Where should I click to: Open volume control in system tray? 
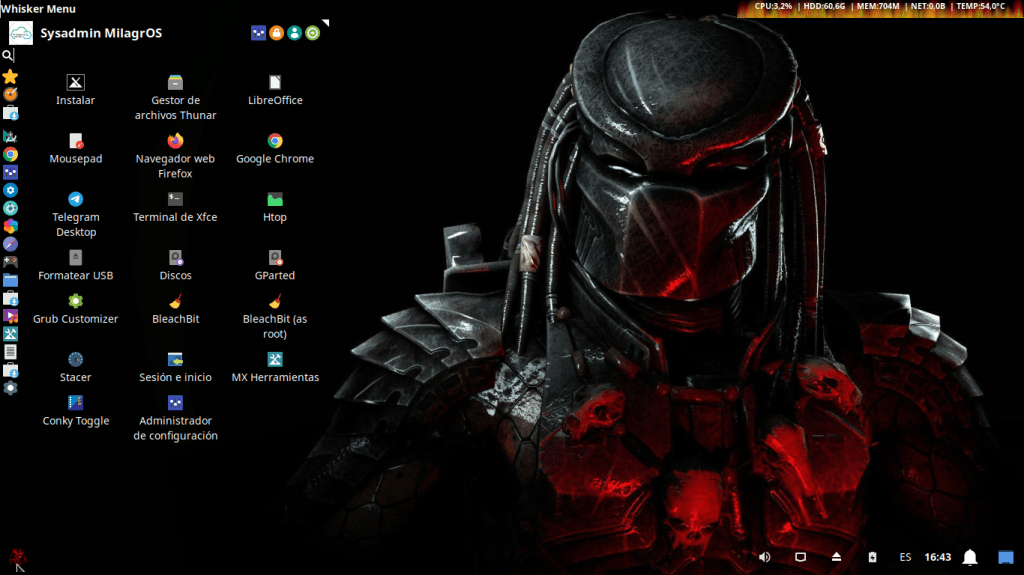coord(765,557)
